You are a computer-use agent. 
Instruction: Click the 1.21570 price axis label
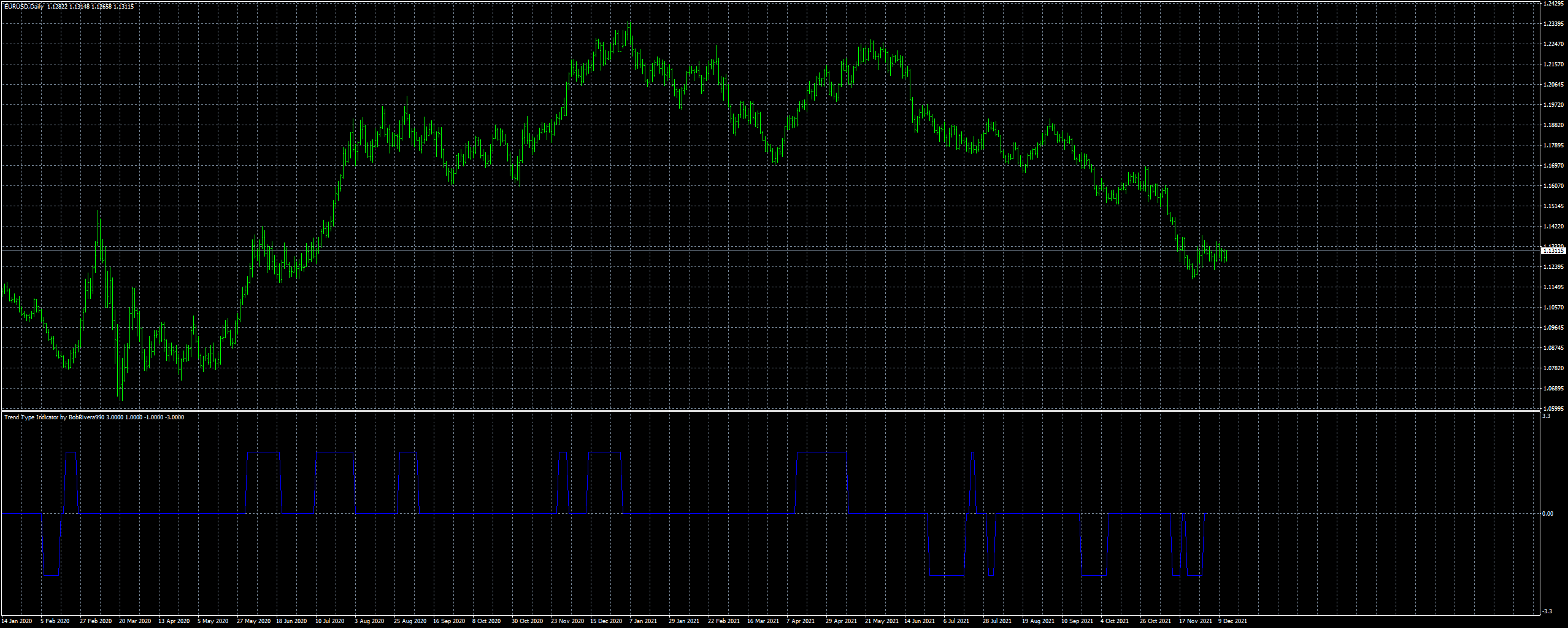(x=1553, y=64)
